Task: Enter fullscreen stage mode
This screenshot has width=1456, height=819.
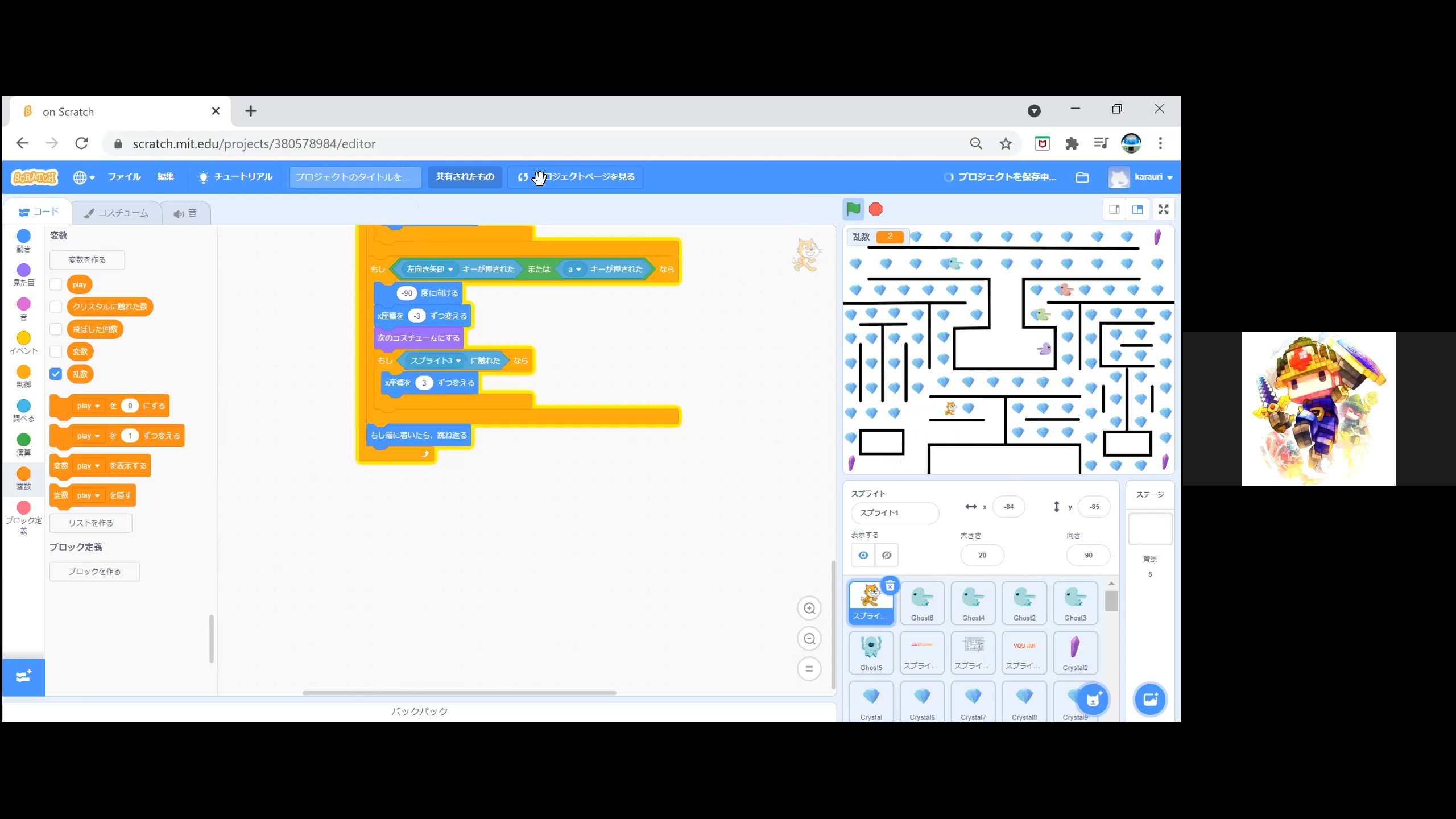Action: pos(1163,209)
